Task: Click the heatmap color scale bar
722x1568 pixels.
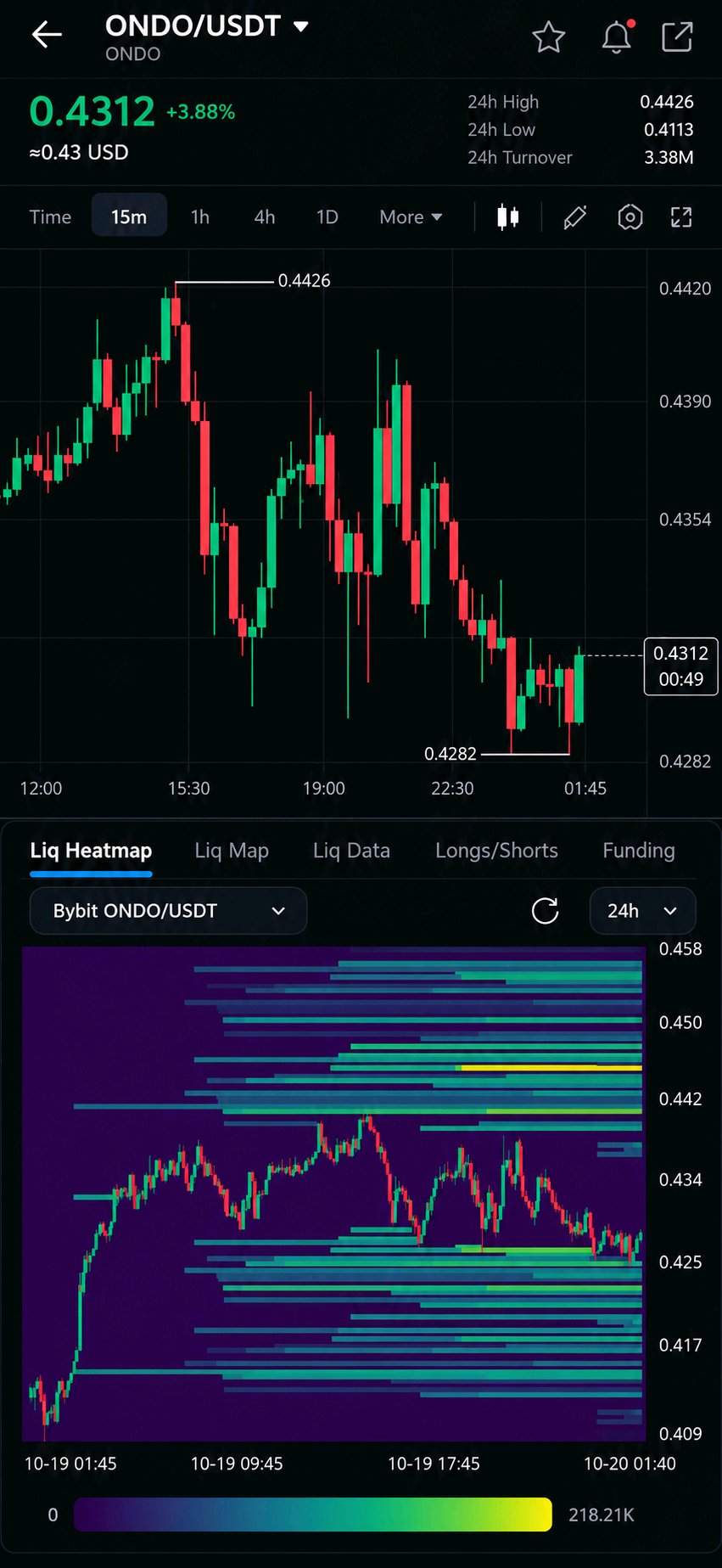Action: click(313, 1515)
